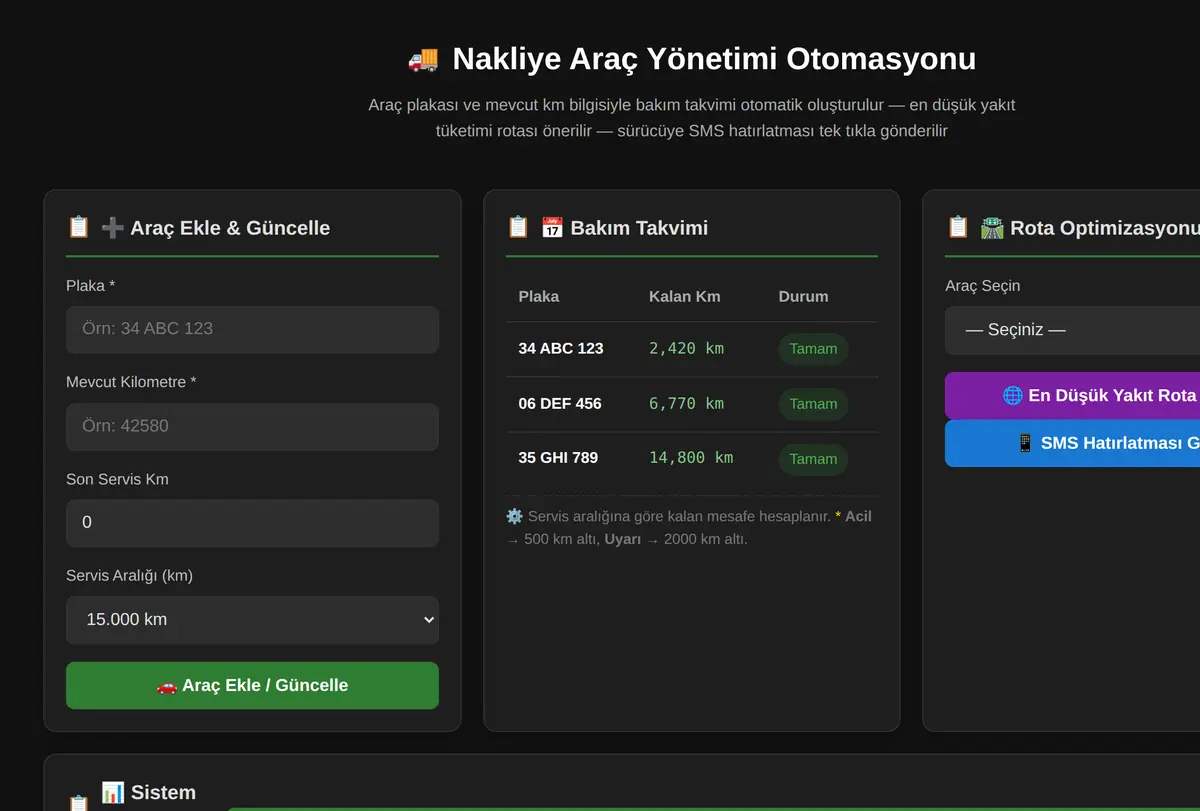Click the Son Servis Km field
The image size is (1200, 811).
[252, 522]
